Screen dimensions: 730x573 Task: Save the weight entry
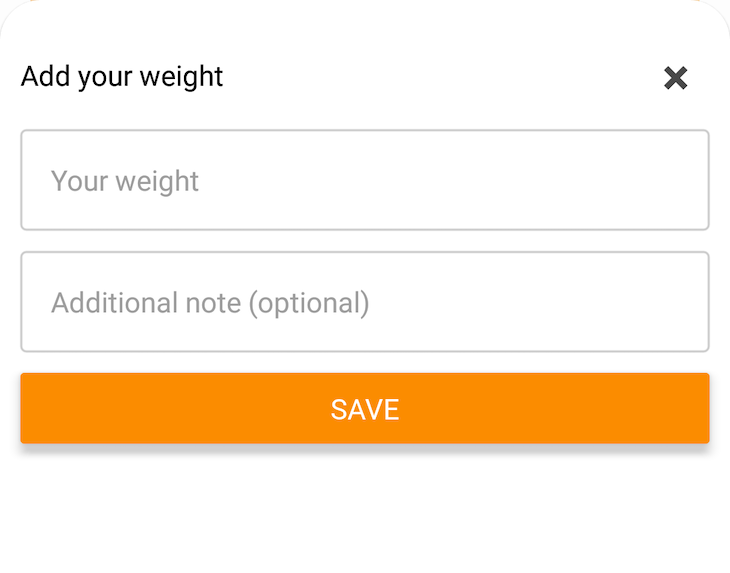[x=365, y=408]
